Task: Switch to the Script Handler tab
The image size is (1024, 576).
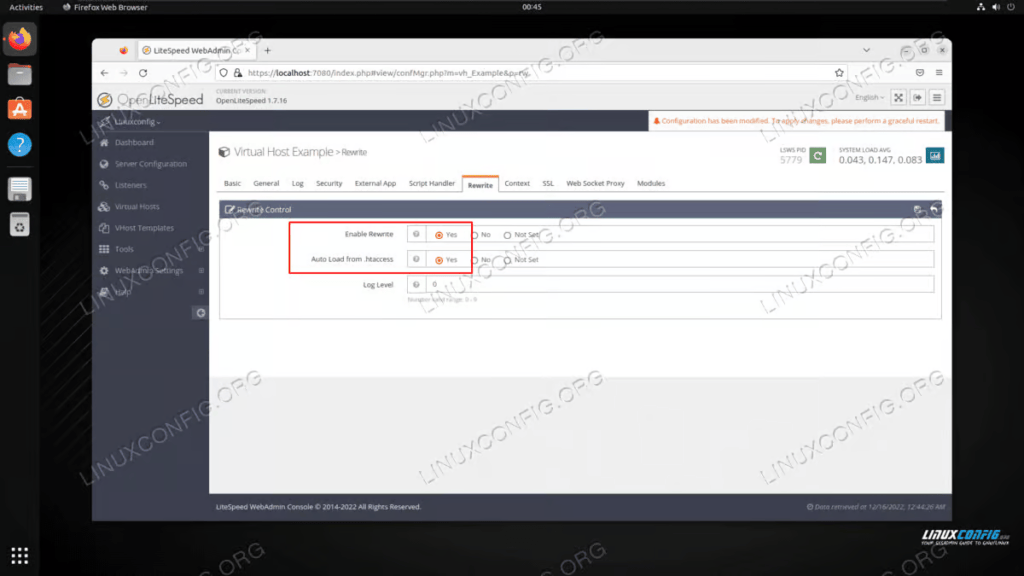Action: pyautogui.click(x=432, y=184)
